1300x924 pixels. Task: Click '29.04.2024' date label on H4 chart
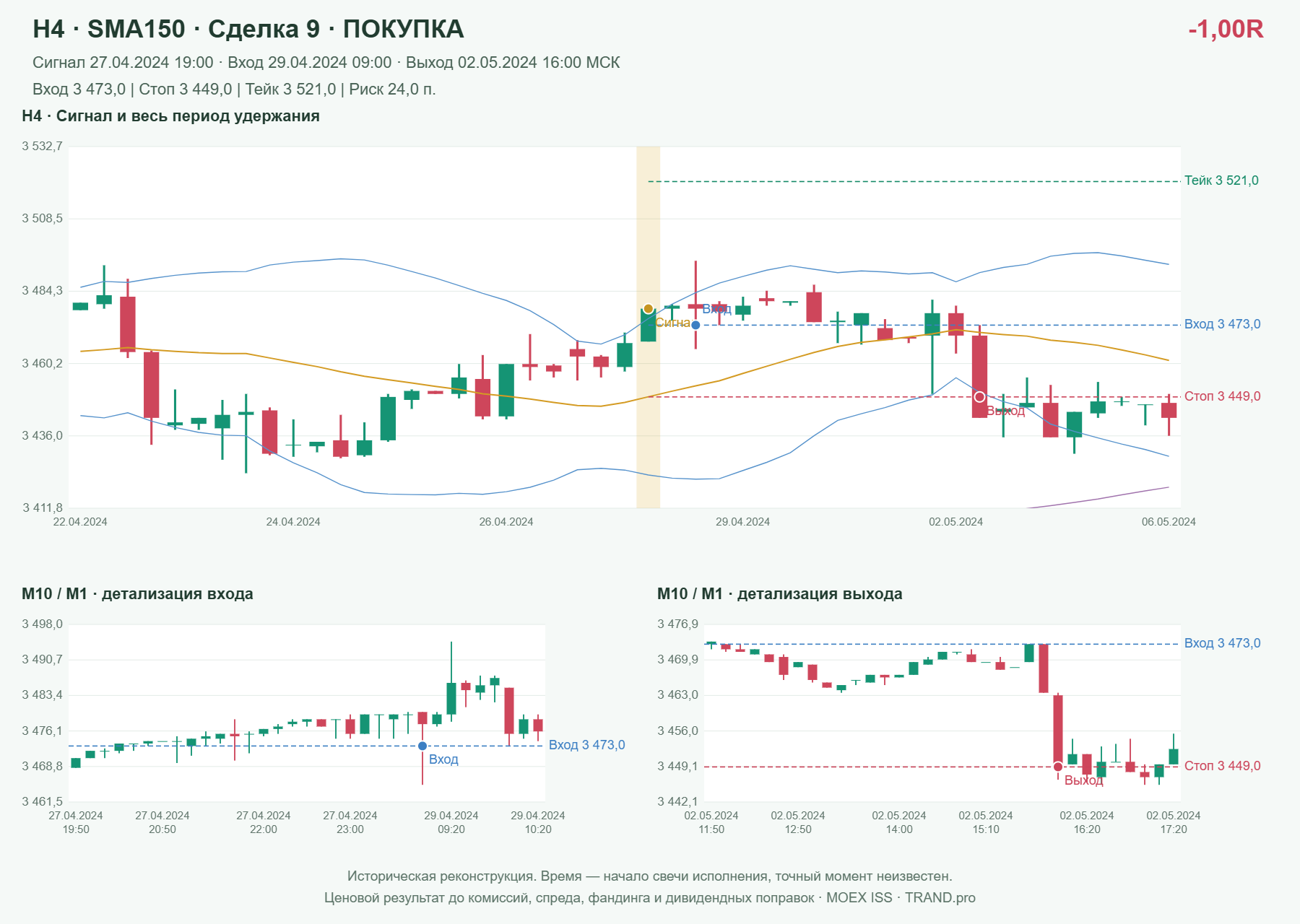click(742, 522)
